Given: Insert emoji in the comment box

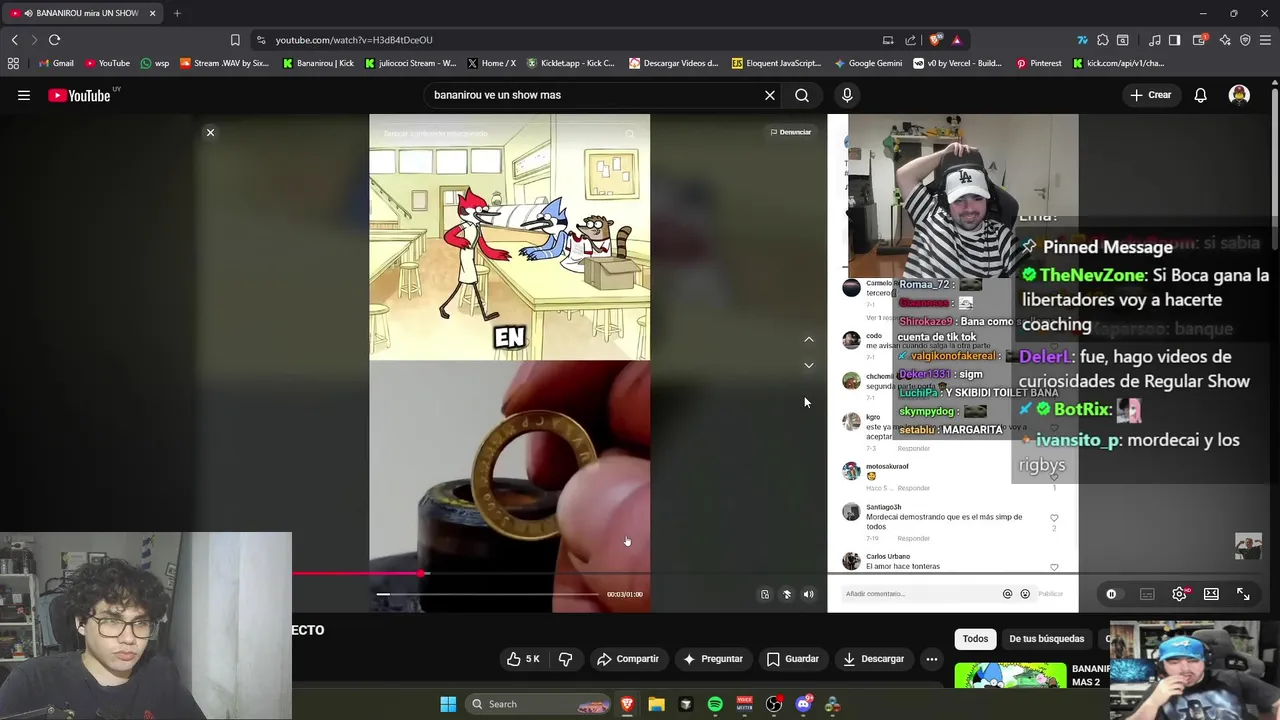Looking at the screenshot, I should click(1025, 594).
